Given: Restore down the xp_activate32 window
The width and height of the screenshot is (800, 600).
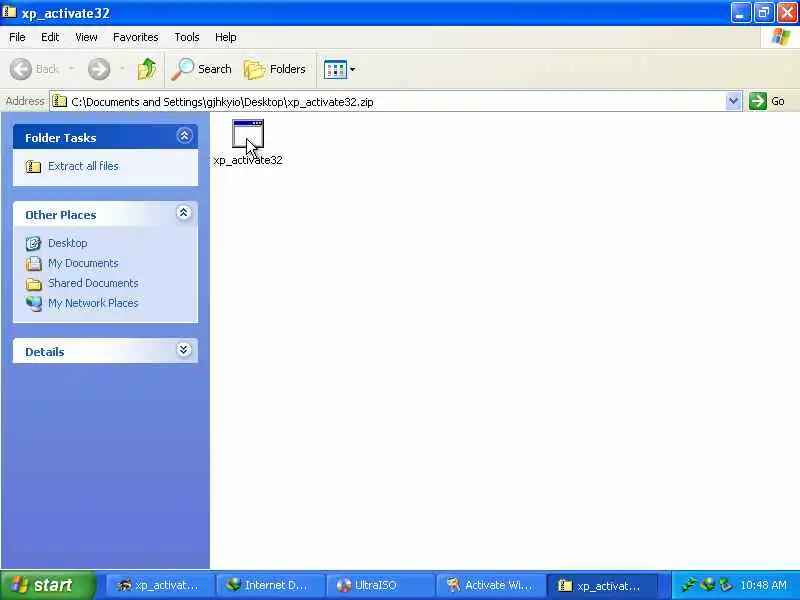Looking at the screenshot, I should pyautogui.click(x=764, y=13).
